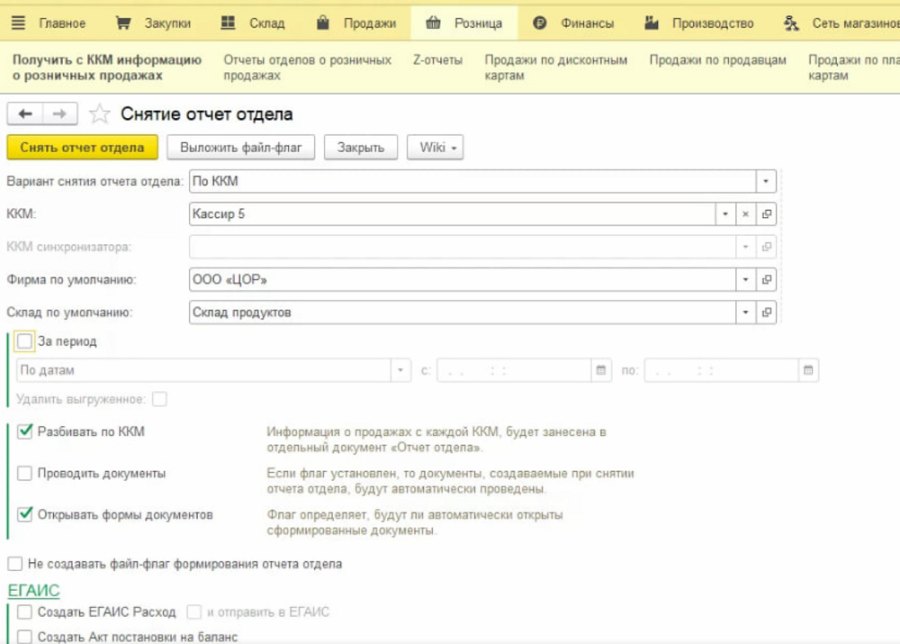Click the Склад продуктов input field
The height and width of the screenshot is (644, 900).
click(463, 312)
